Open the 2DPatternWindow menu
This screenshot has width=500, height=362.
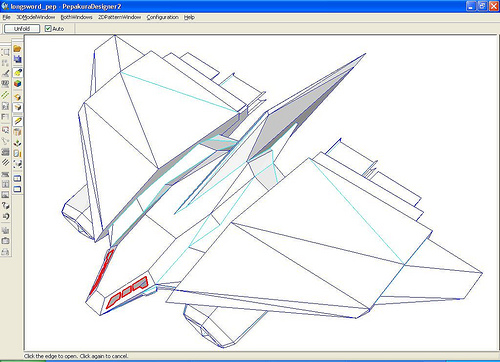[x=119, y=17]
